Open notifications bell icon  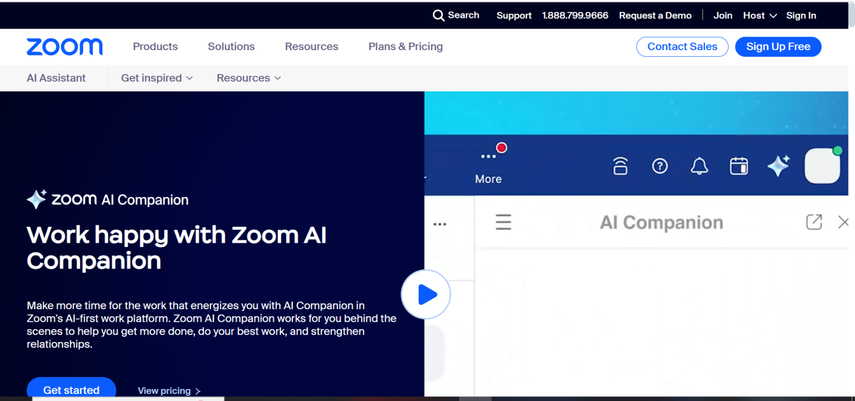699,166
